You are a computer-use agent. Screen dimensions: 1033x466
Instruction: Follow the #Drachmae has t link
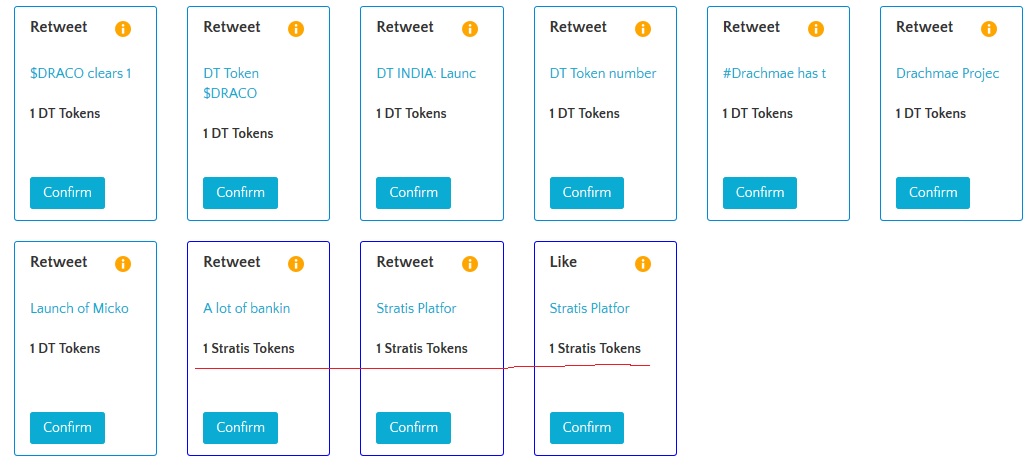point(774,73)
